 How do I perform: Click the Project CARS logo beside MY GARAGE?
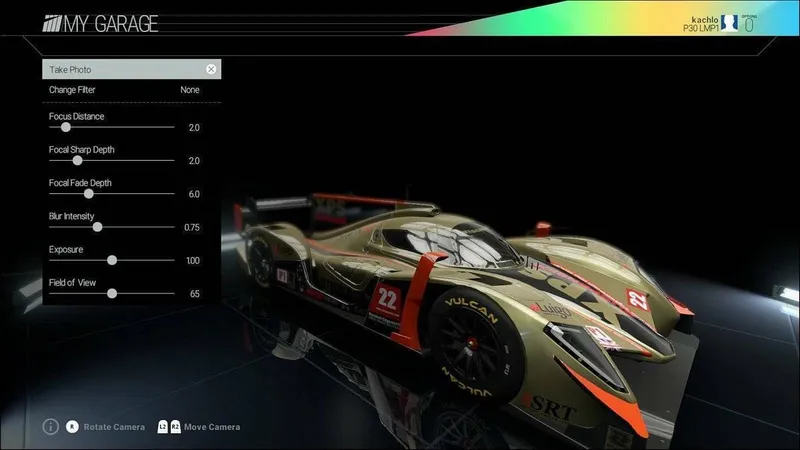pyautogui.click(x=52, y=23)
